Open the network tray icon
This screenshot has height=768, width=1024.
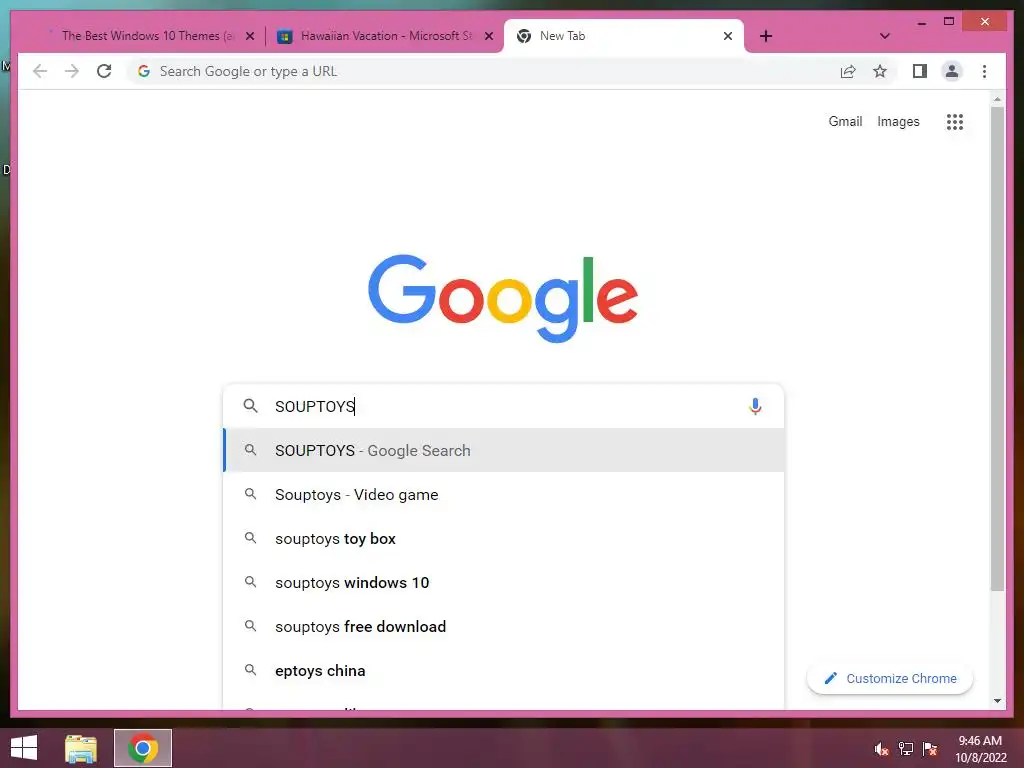coord(906,749)
